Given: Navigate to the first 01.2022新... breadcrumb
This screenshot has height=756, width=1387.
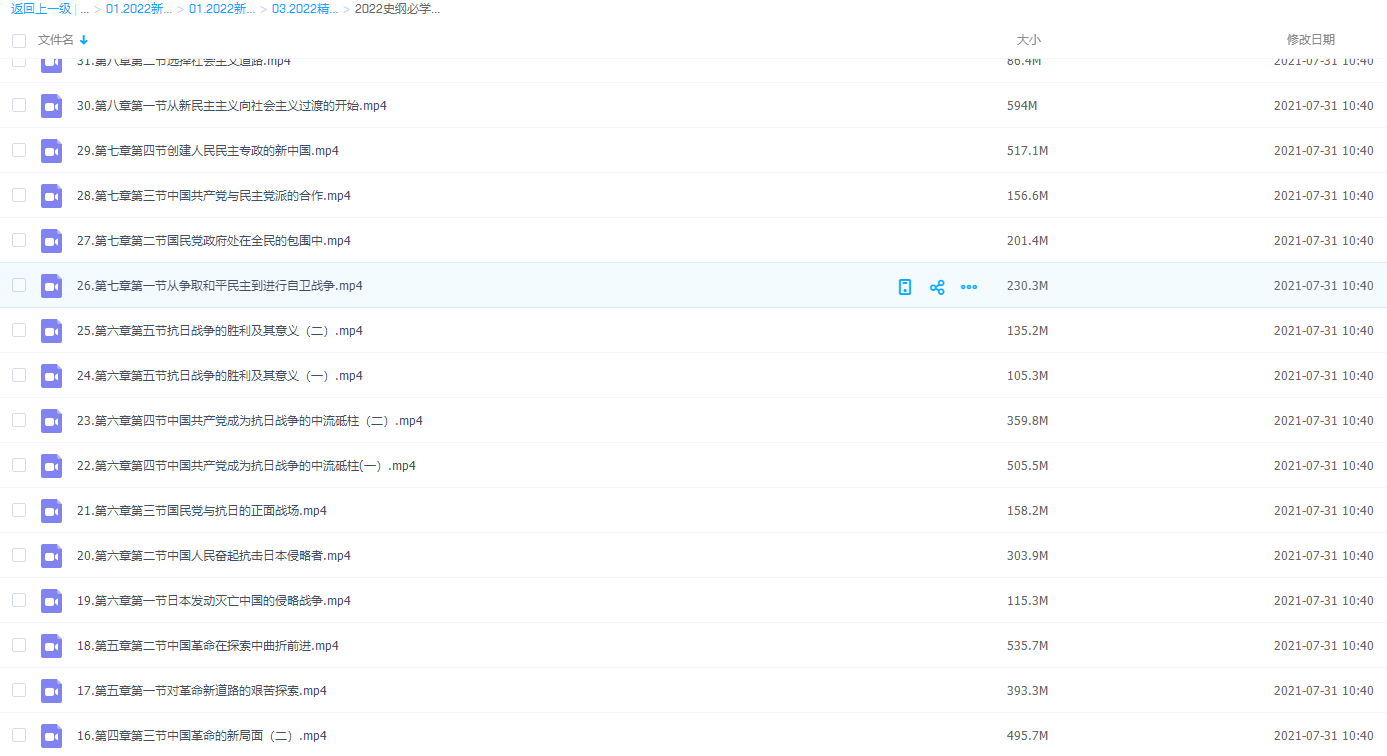Looking at the screenshot, I should tap(139, 9).
